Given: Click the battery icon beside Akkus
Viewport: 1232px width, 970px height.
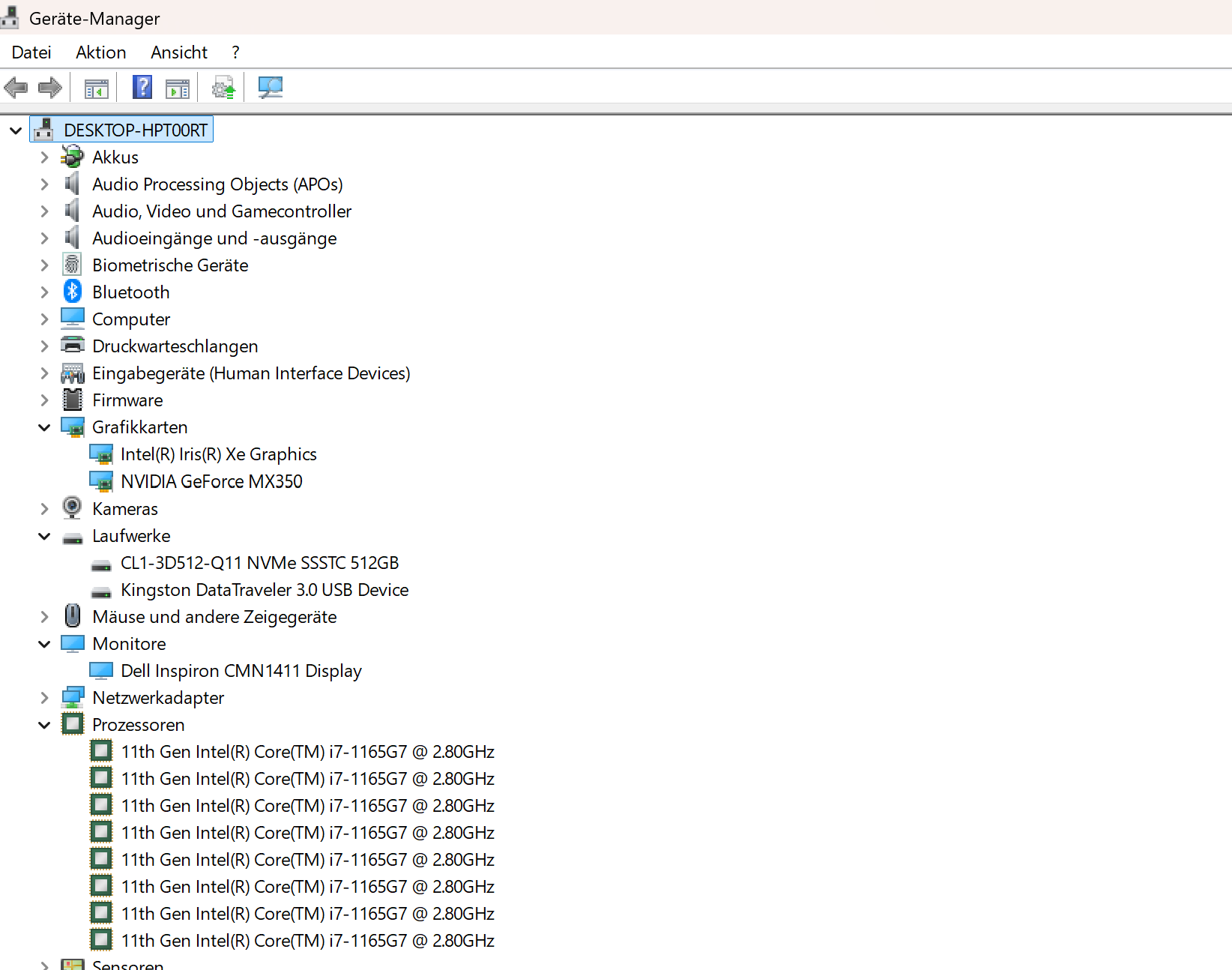Looking at the screenshot, I should pos(72,157).
